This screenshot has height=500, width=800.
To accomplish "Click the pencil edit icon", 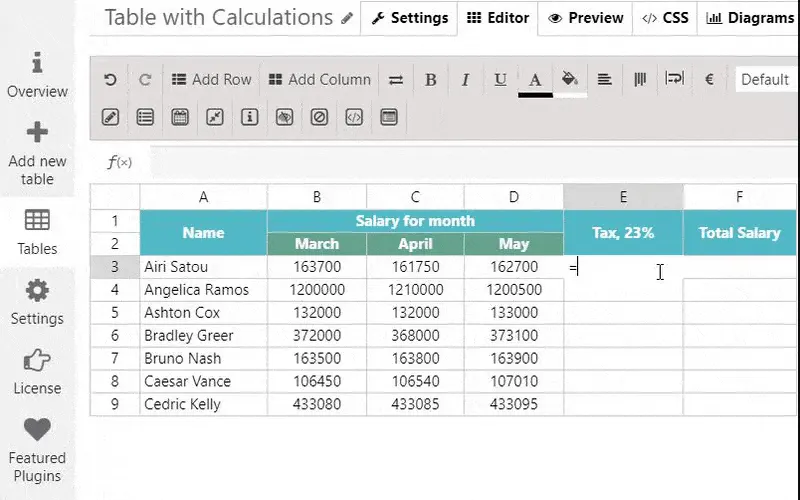I will [x=110, y=117].
